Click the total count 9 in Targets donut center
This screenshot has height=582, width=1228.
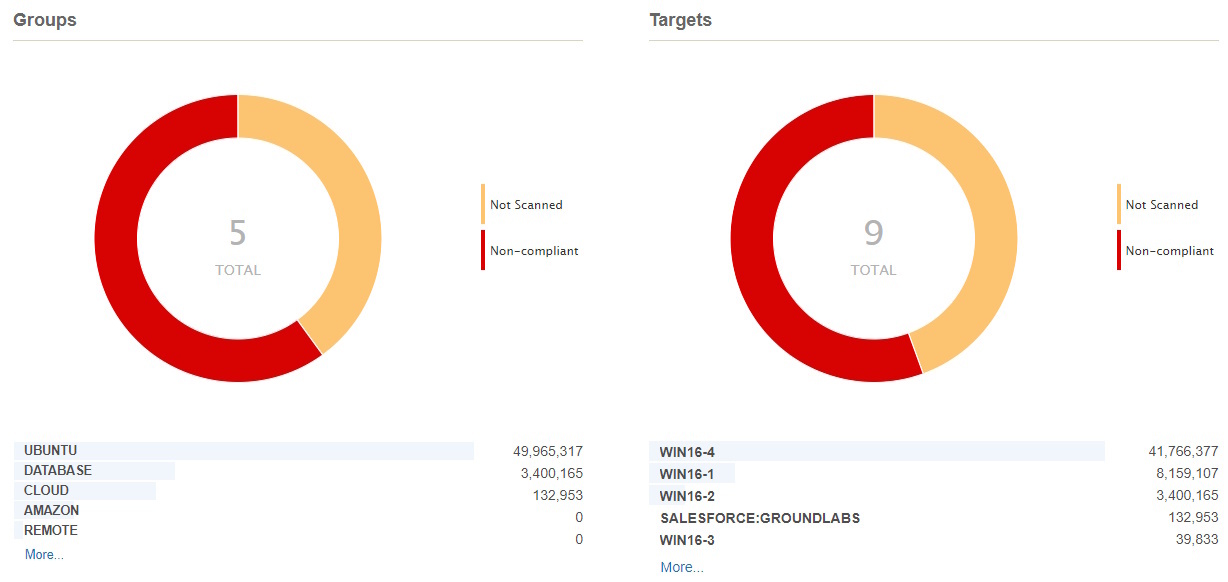pyautogui.click(x=874, y=231)
